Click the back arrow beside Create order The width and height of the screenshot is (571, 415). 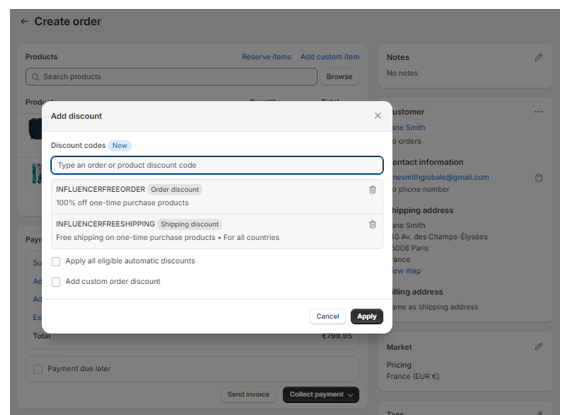tap(24, 21)
